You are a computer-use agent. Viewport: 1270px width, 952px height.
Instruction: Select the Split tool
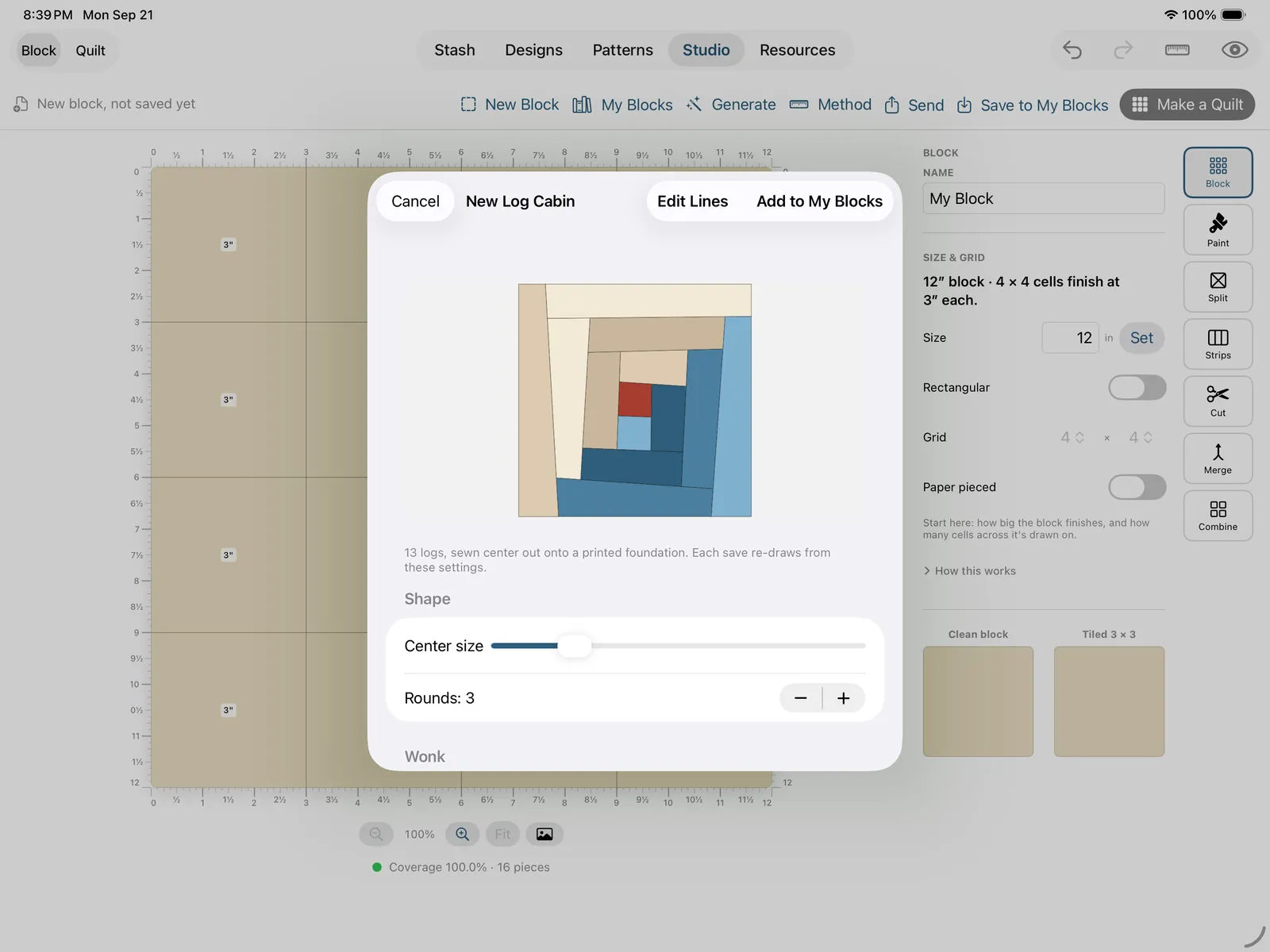(x=1218, y=287)
